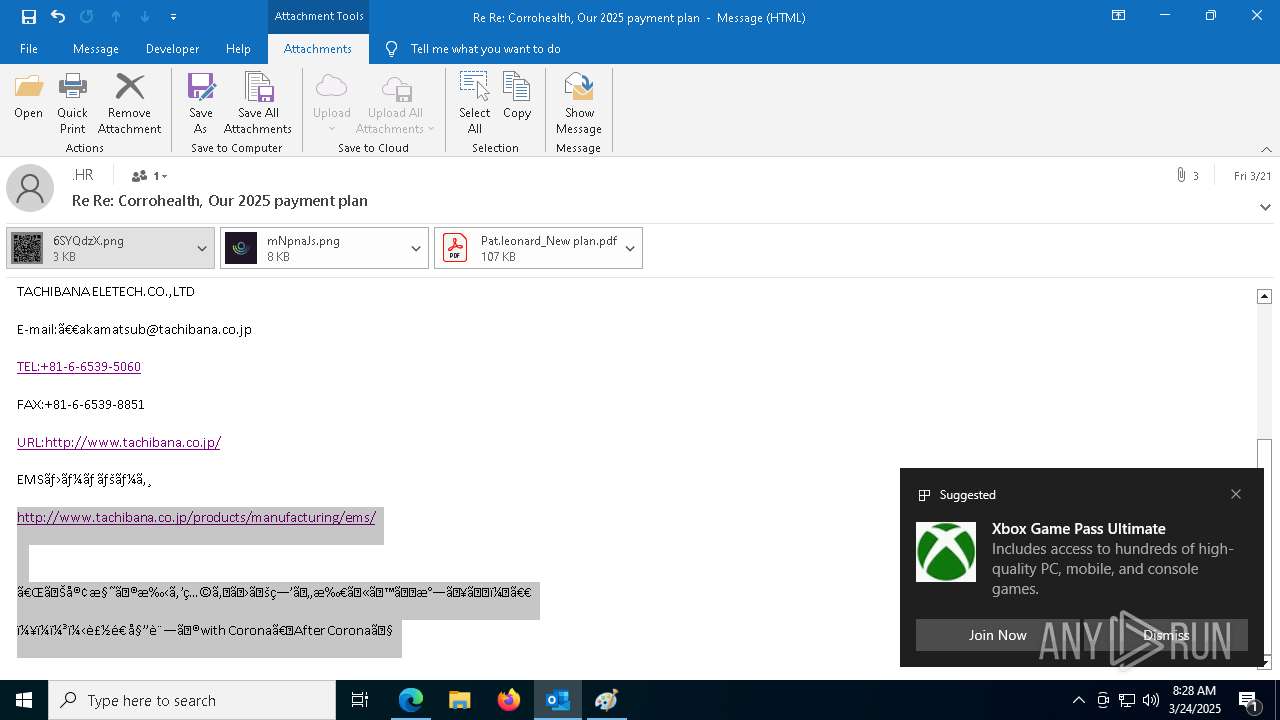
Task: Select the 6SYQdzX.png attachment
Action: [98, 248]
